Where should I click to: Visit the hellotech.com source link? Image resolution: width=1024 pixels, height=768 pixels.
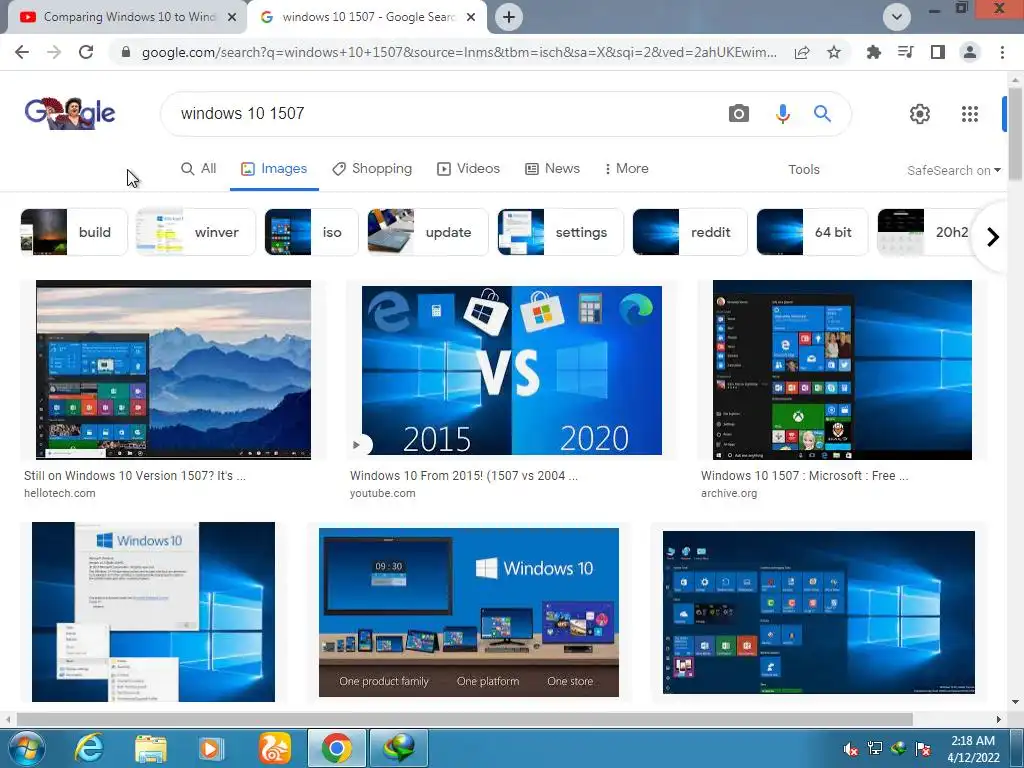[59, 493]
